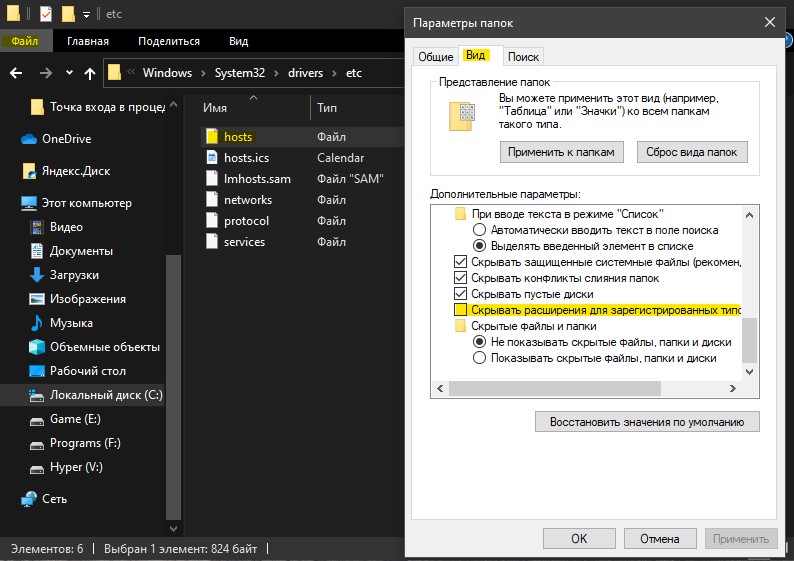
Task: Uncheck Скрывать защищенные системные файлы
Action: [460, 262]
